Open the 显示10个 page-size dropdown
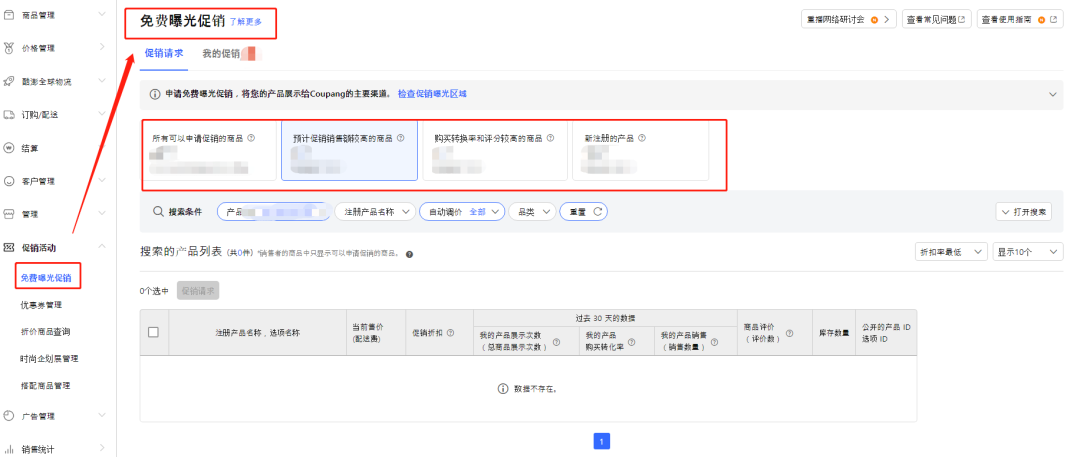The image size is (1080, 457). click(x=1028, y=252)
